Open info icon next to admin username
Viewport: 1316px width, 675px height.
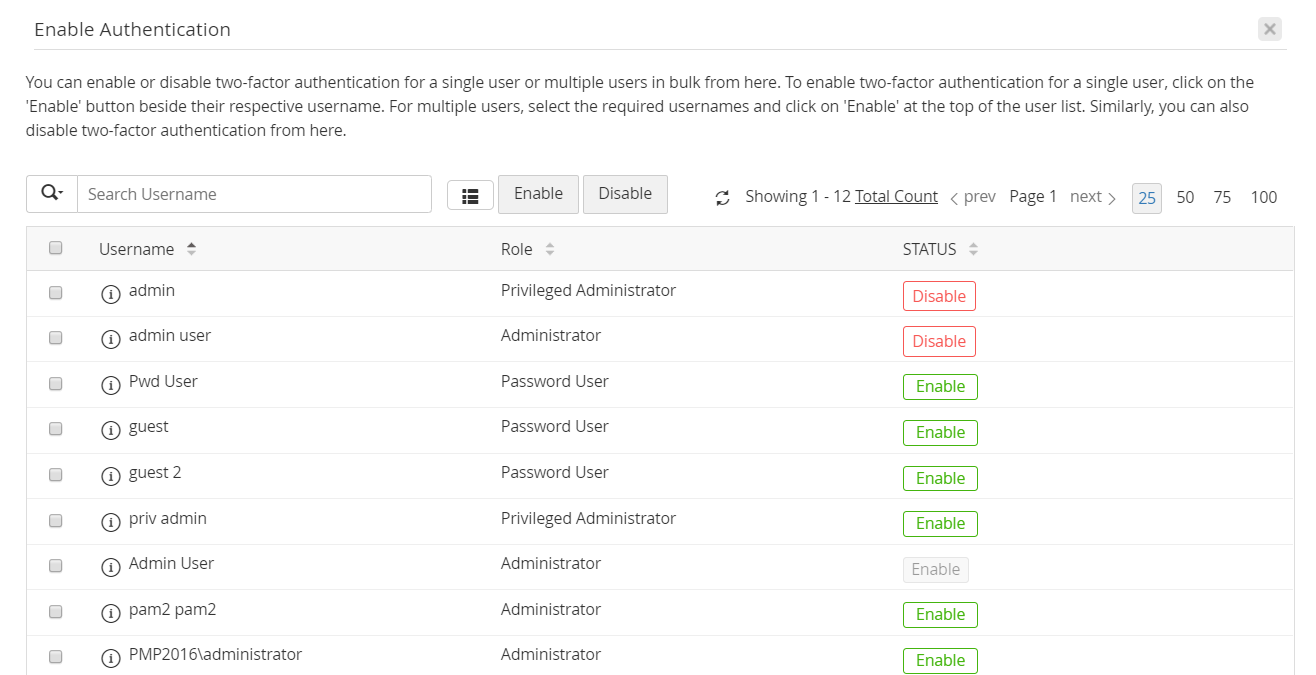click(111, 293)
